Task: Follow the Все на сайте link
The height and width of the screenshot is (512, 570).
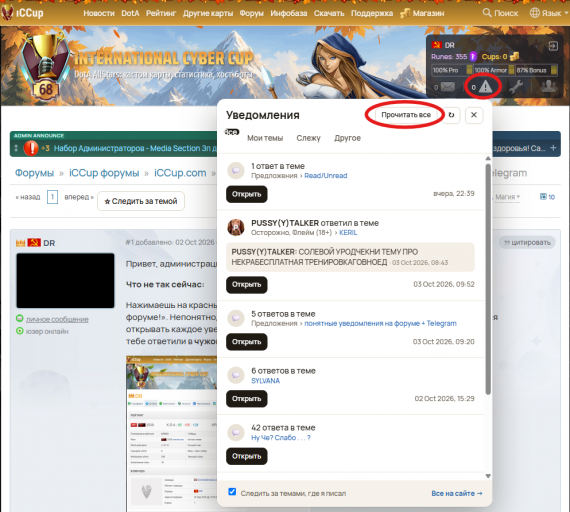Action: tap(457, 493)
